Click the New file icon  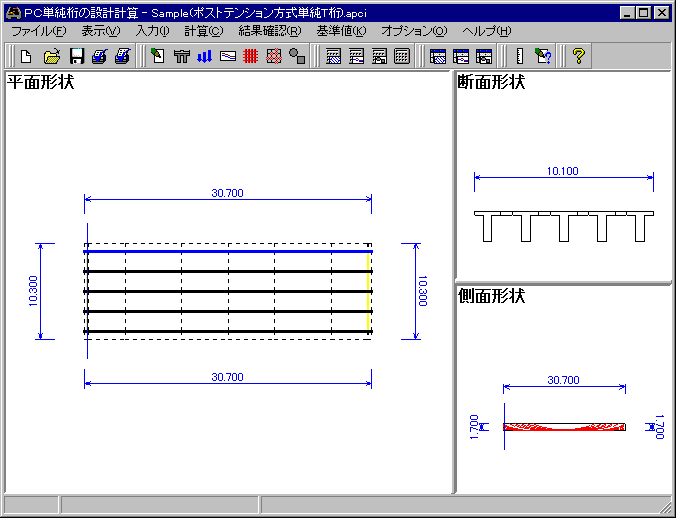tap(27, 57)
